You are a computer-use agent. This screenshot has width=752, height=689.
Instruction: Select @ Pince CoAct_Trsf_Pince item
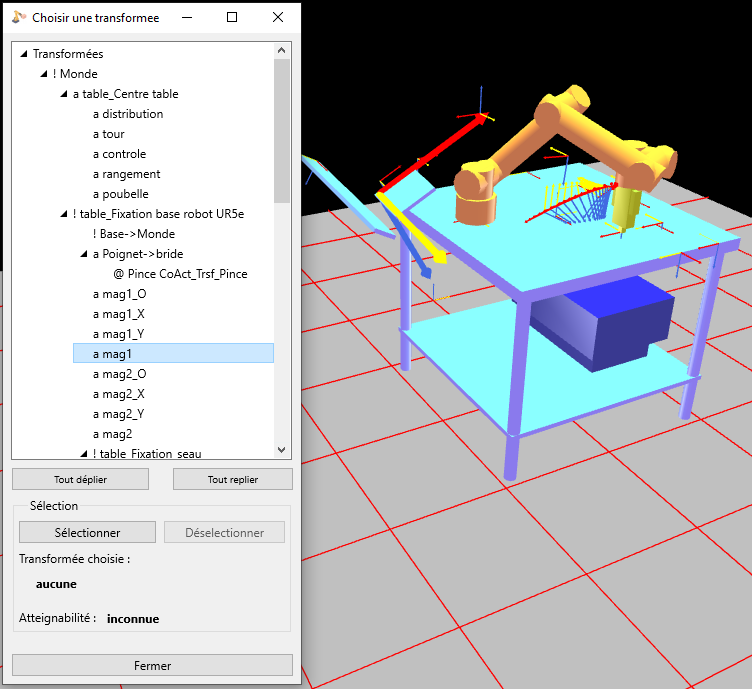pos(180,274)
